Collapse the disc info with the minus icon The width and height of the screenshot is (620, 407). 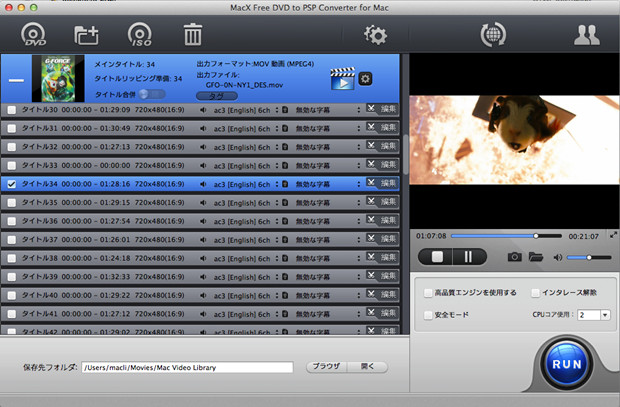click(16, 80)
